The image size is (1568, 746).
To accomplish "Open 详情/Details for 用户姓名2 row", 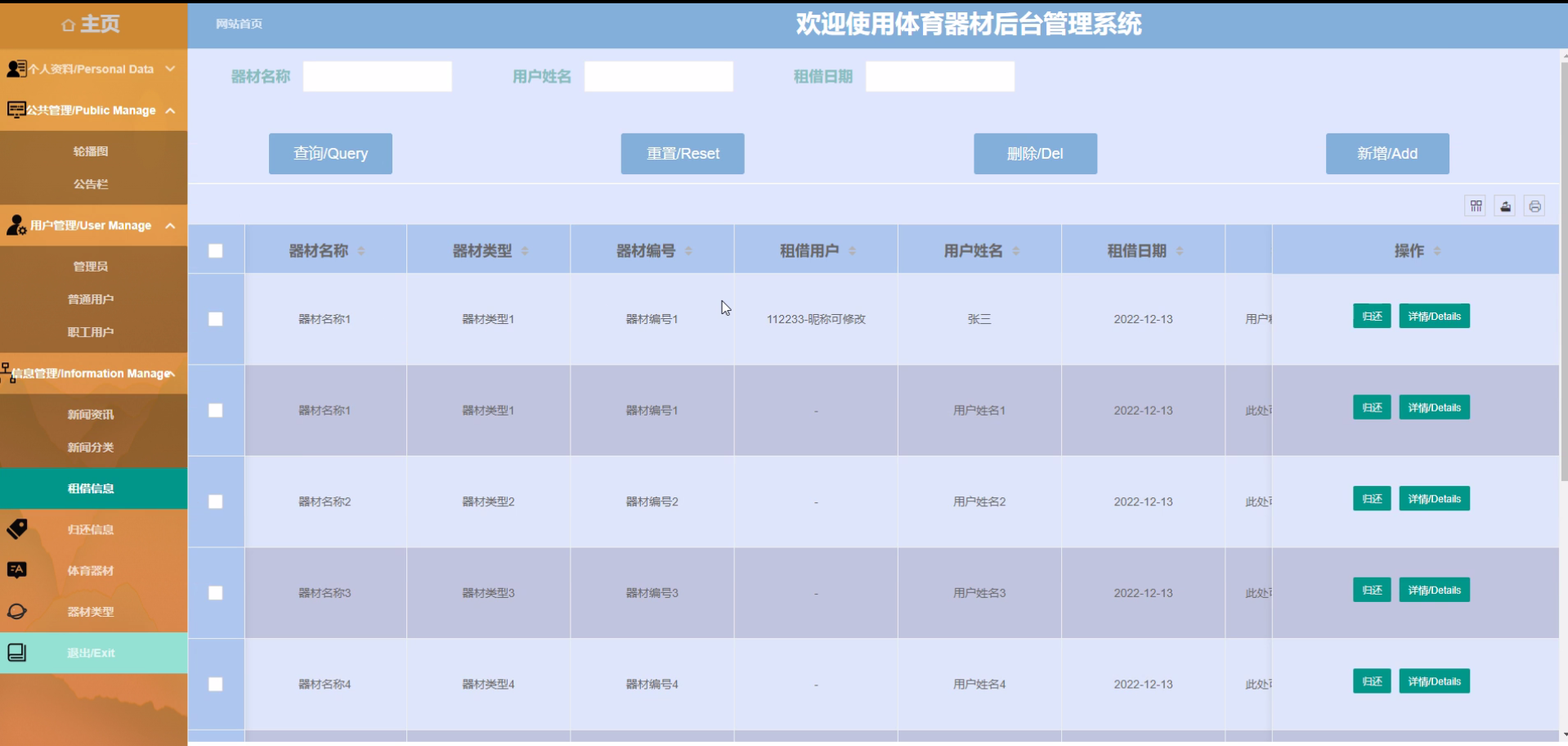I will pyautogui.click(x=1434, y=499).
